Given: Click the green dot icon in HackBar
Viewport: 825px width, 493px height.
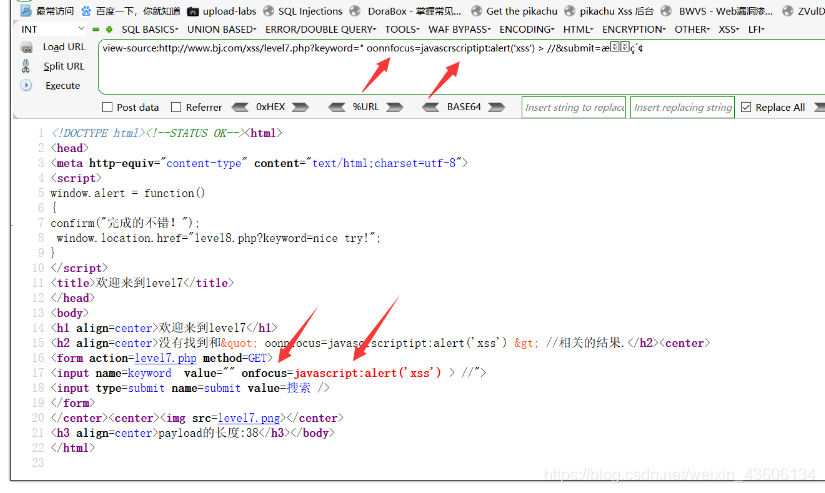Looking at the screenshot, I should 109,29.
